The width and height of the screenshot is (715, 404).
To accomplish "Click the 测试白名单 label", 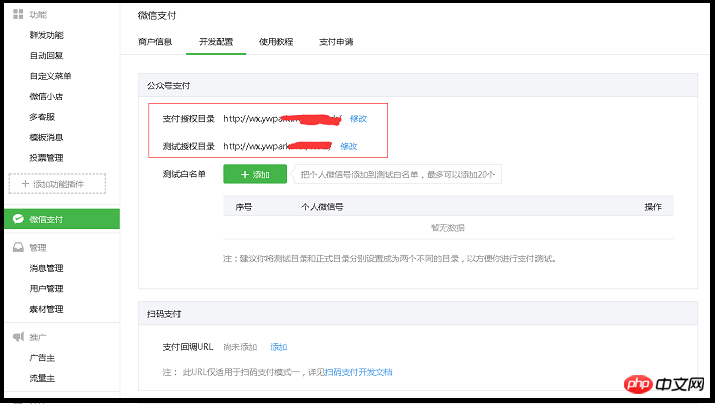I will click(184, 174).
